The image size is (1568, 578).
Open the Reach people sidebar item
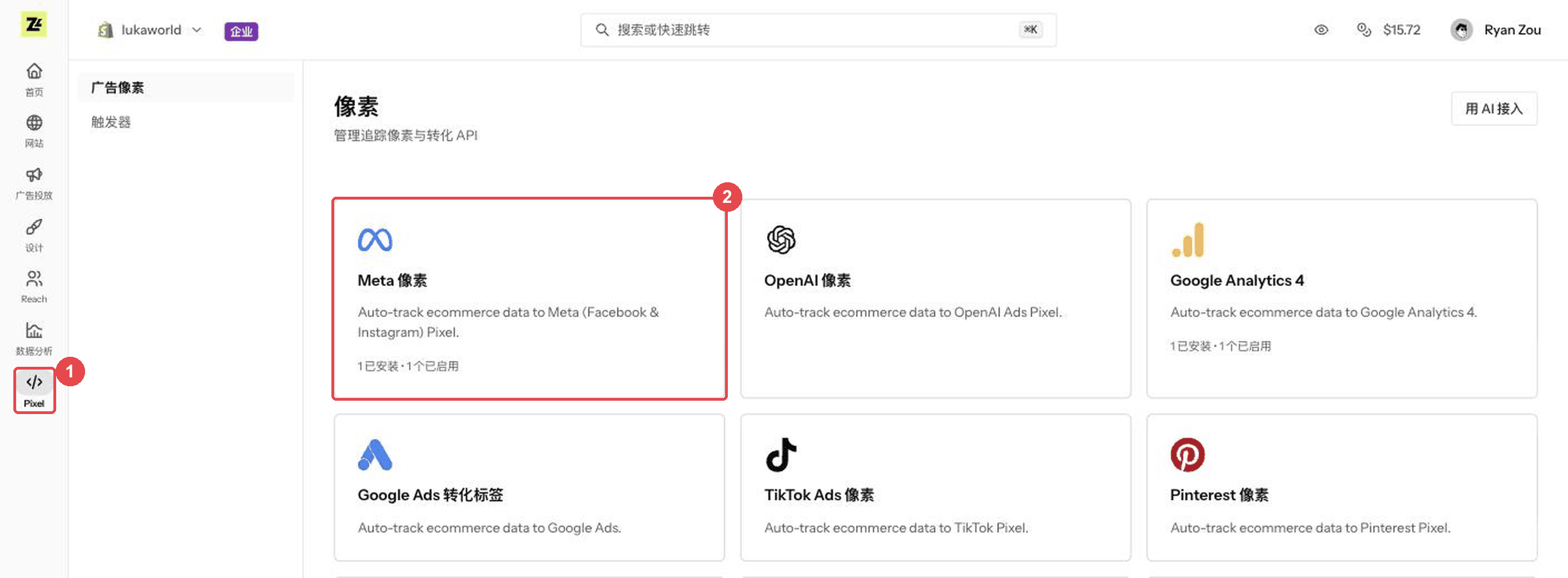tap(34, 287)
